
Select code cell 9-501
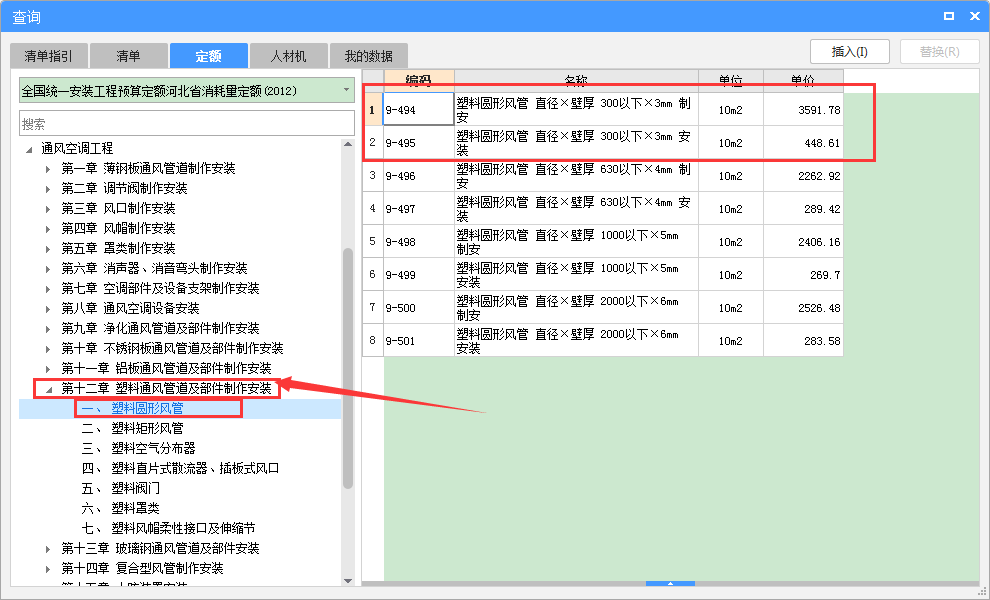point(419,340)
